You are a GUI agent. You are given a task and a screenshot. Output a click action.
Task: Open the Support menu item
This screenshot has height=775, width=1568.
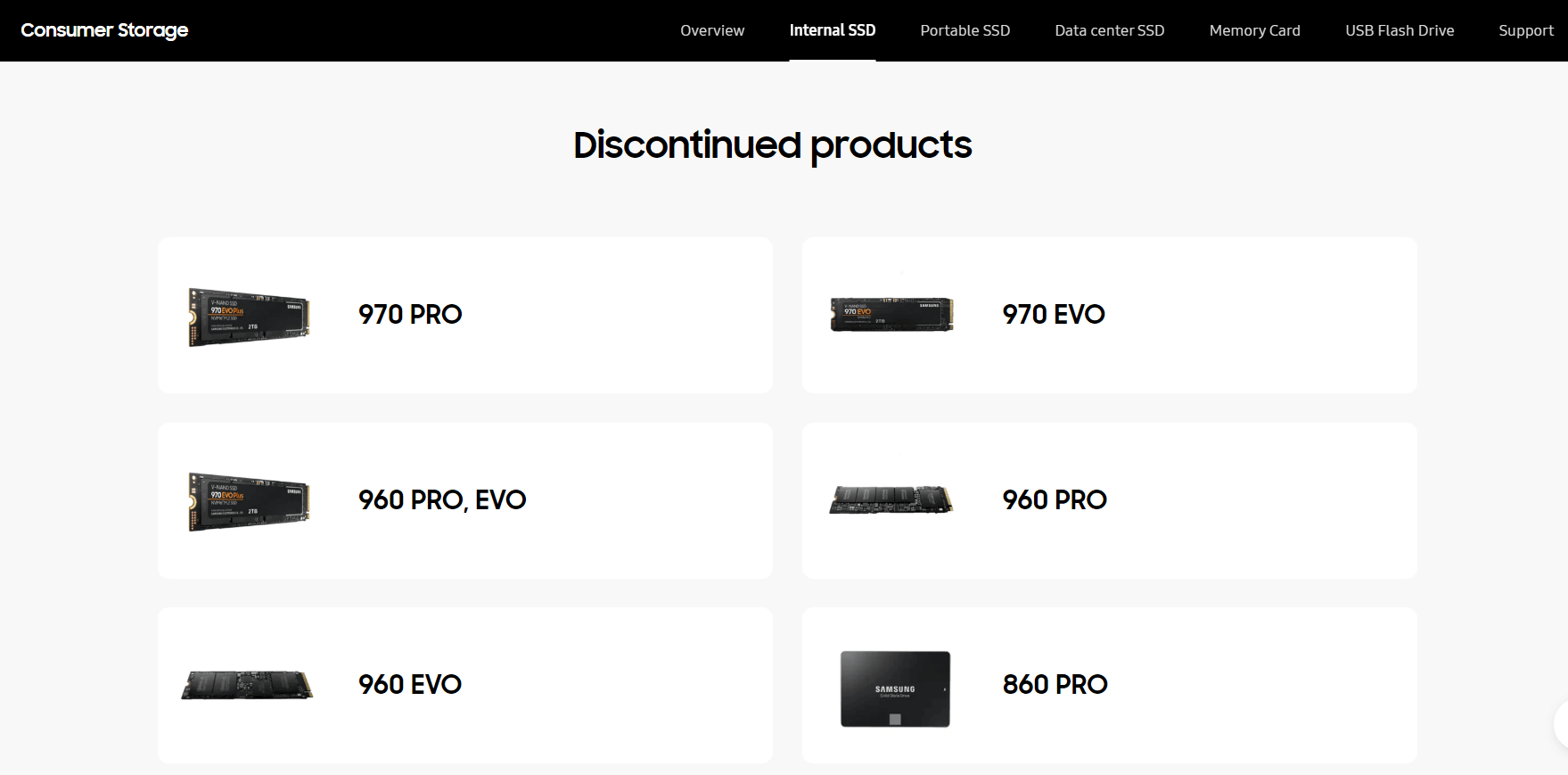click(x=1525, y=30)
